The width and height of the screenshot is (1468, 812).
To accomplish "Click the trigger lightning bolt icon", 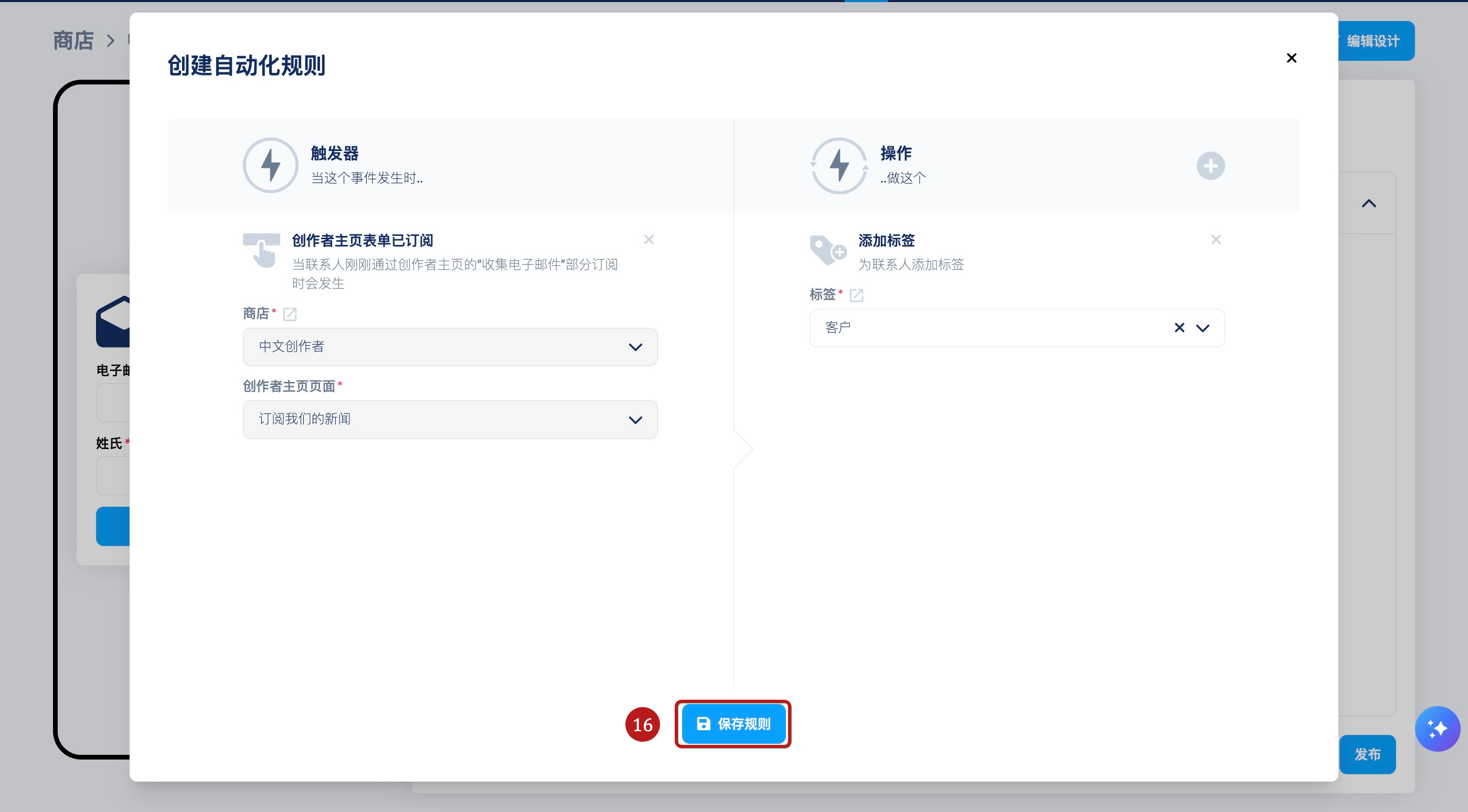I will click(270, 165).
